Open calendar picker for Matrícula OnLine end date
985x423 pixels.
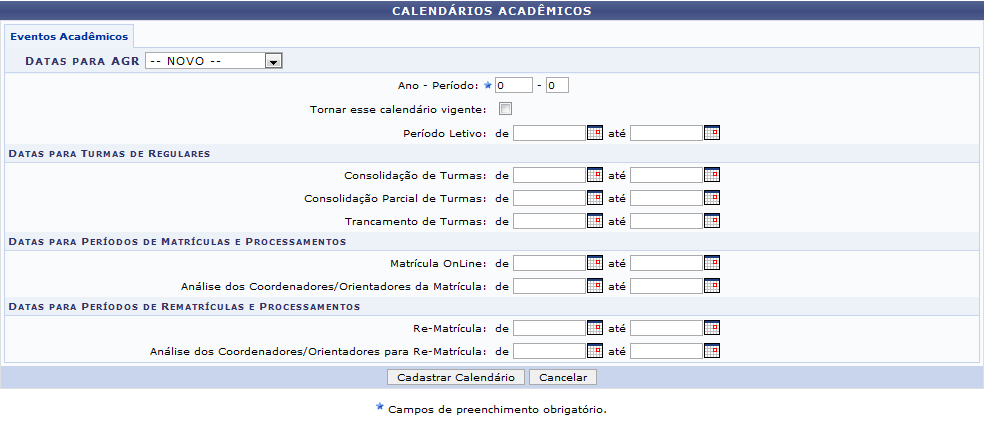pyautogui.click(x=712, y=263)
